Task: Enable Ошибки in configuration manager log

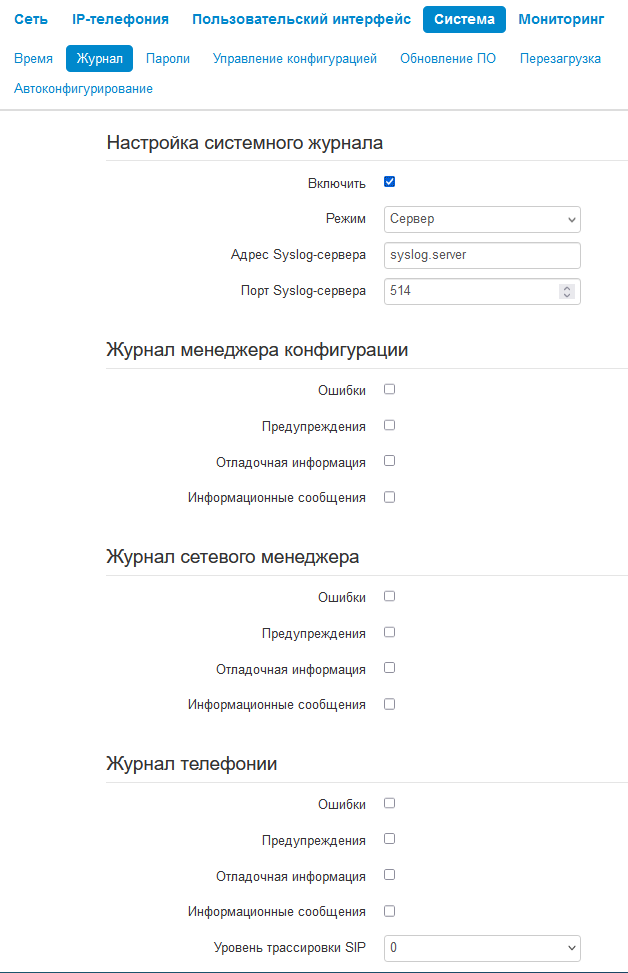Action: click(390, 389)
